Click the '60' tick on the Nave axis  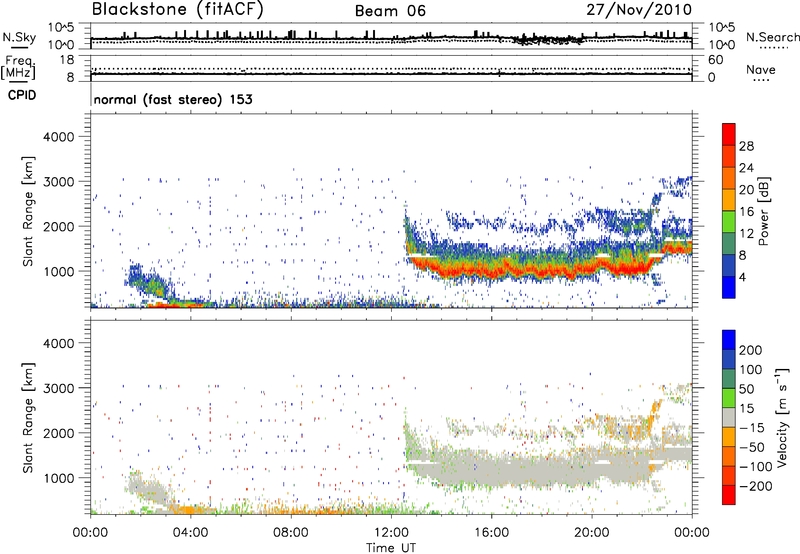[715, 60]
